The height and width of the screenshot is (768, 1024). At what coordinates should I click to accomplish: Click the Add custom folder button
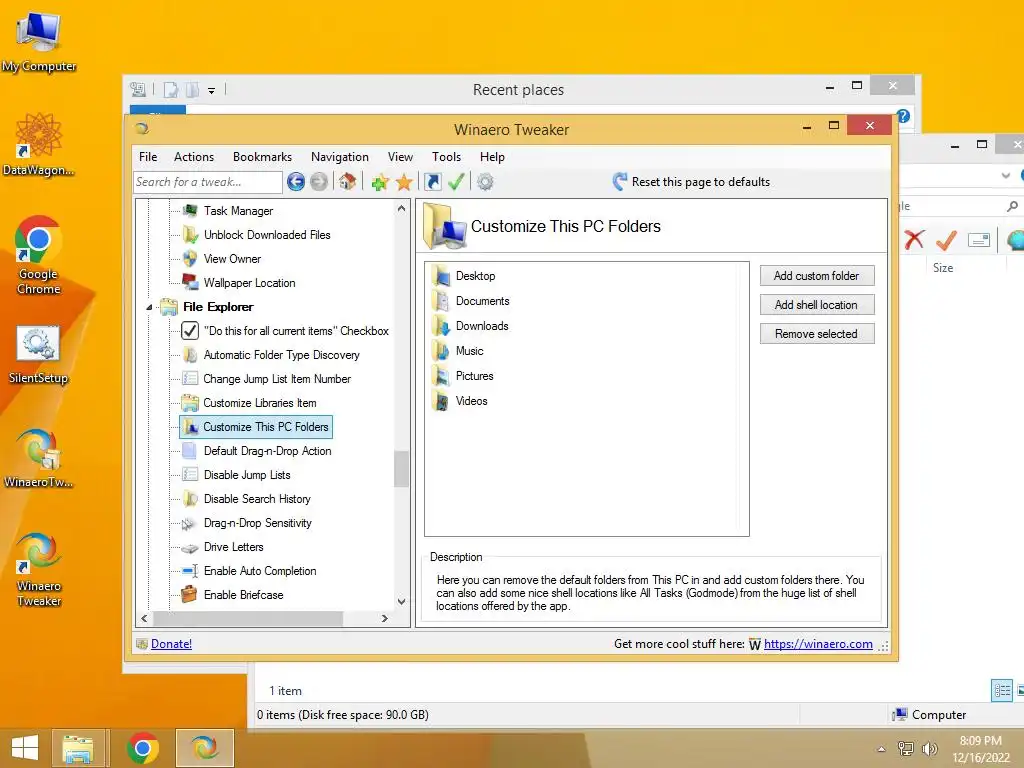[817, 276]
